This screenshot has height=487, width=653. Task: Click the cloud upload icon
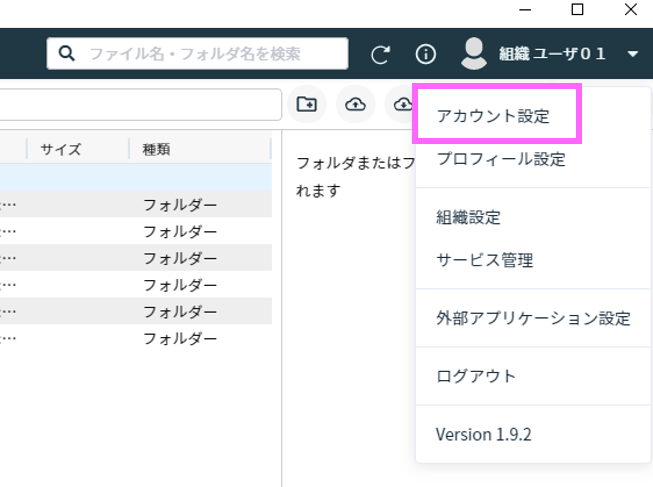pos(355,104)
